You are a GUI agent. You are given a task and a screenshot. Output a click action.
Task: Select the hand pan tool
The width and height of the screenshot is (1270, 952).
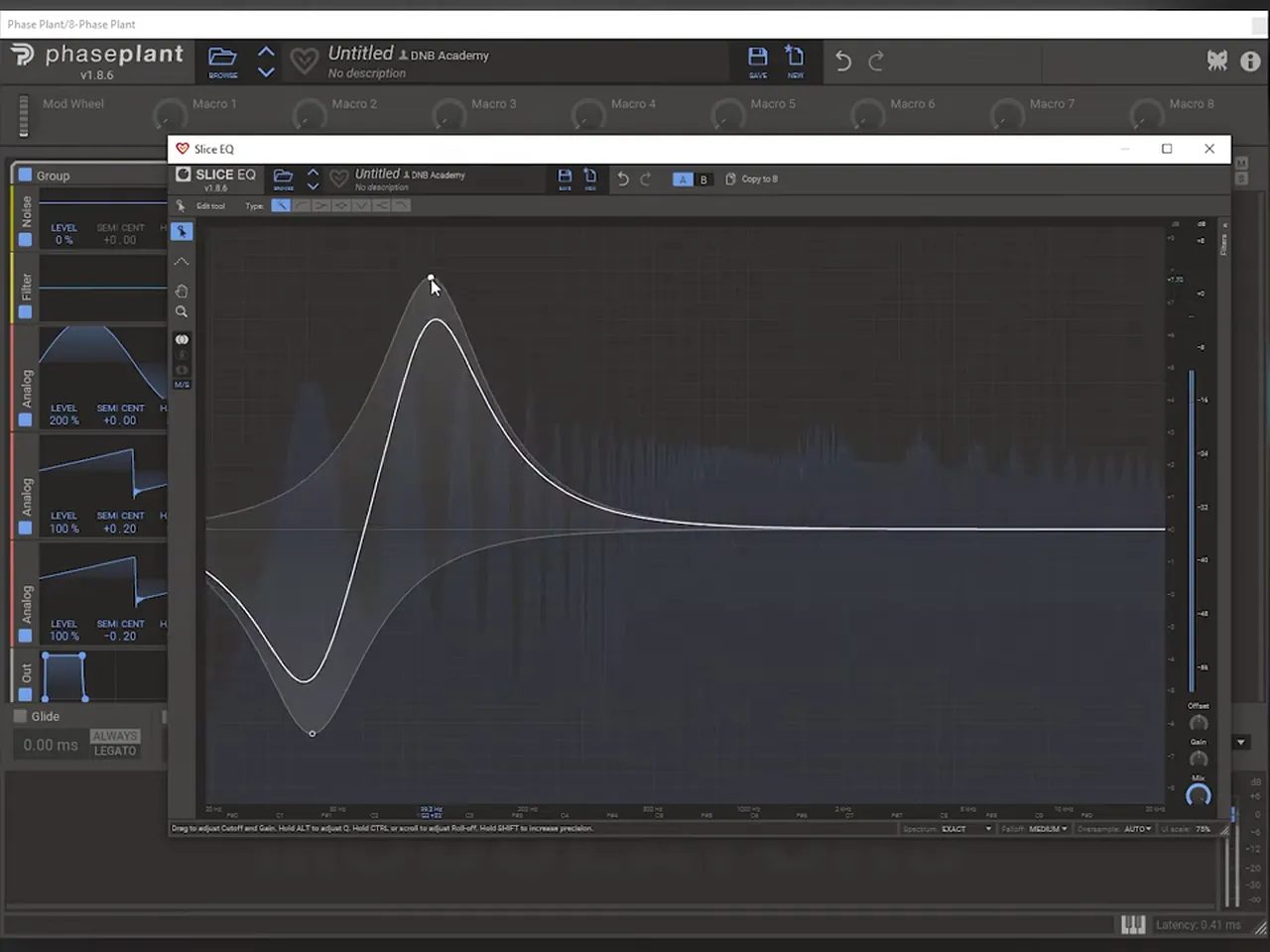pyautogui.click(x=182, y=292)
